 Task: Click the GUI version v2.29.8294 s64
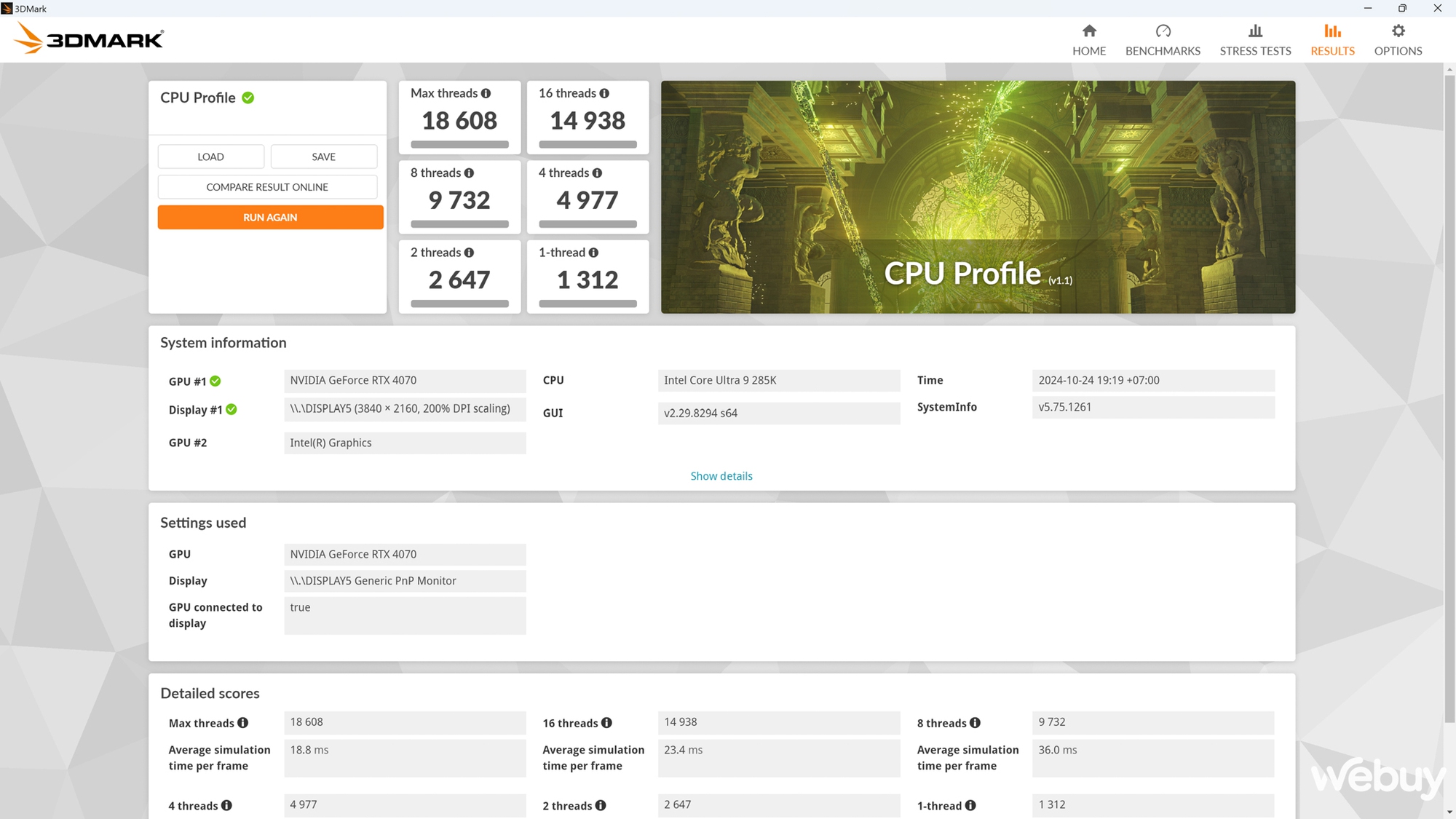click(x=779, y=414)
